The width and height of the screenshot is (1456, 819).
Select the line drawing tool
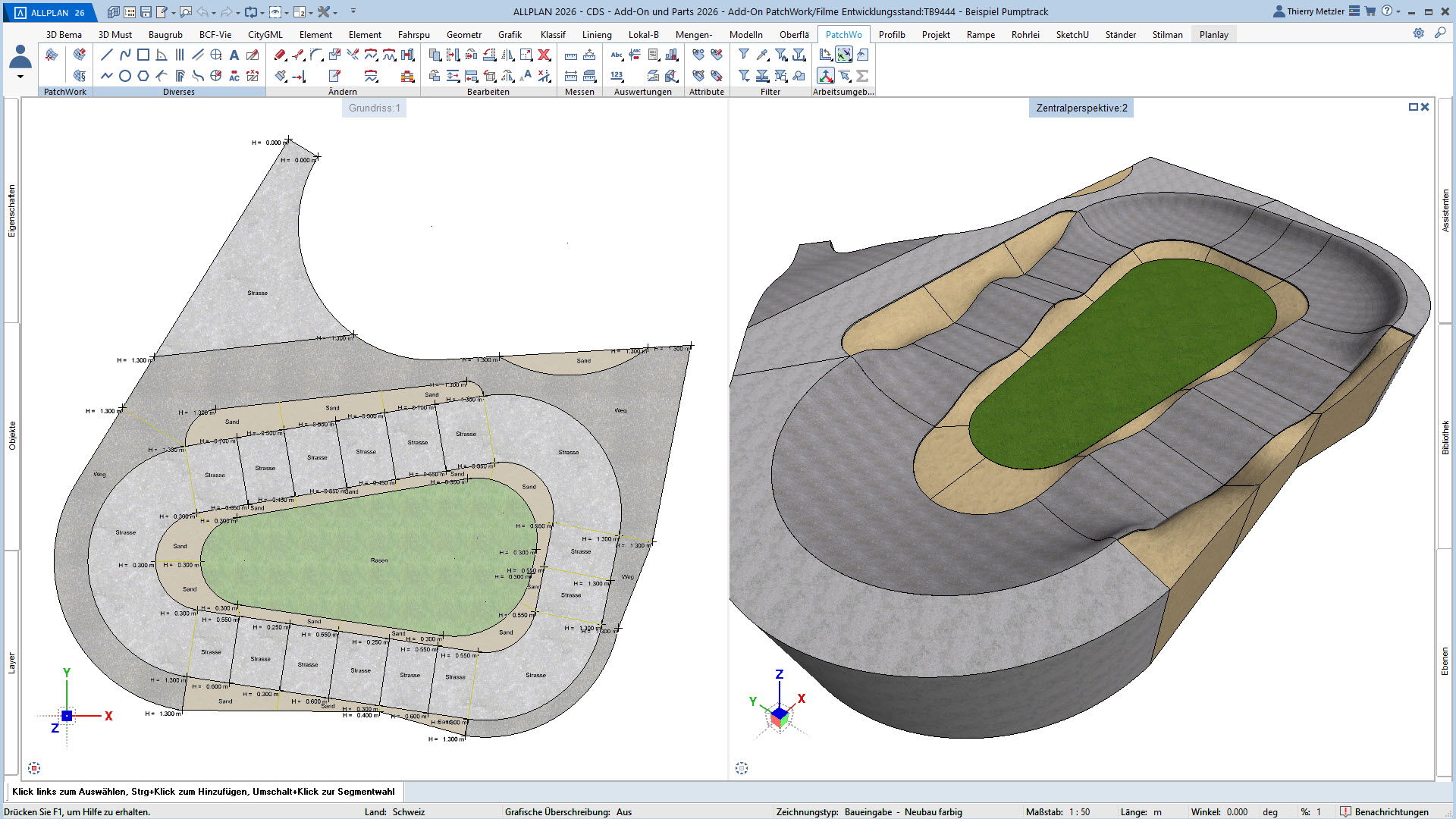coord(106,55)
